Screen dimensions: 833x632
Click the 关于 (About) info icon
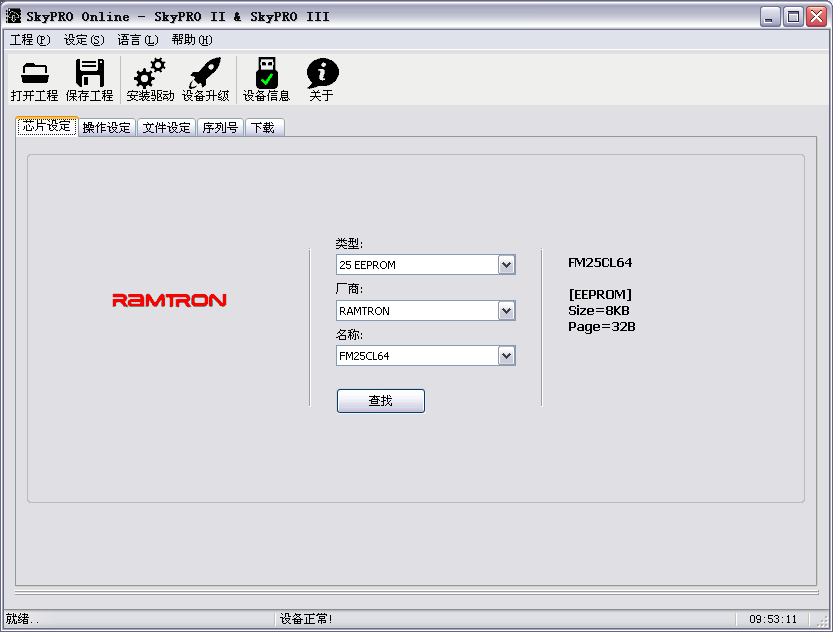pyautogui.click(x=322, y=73)
